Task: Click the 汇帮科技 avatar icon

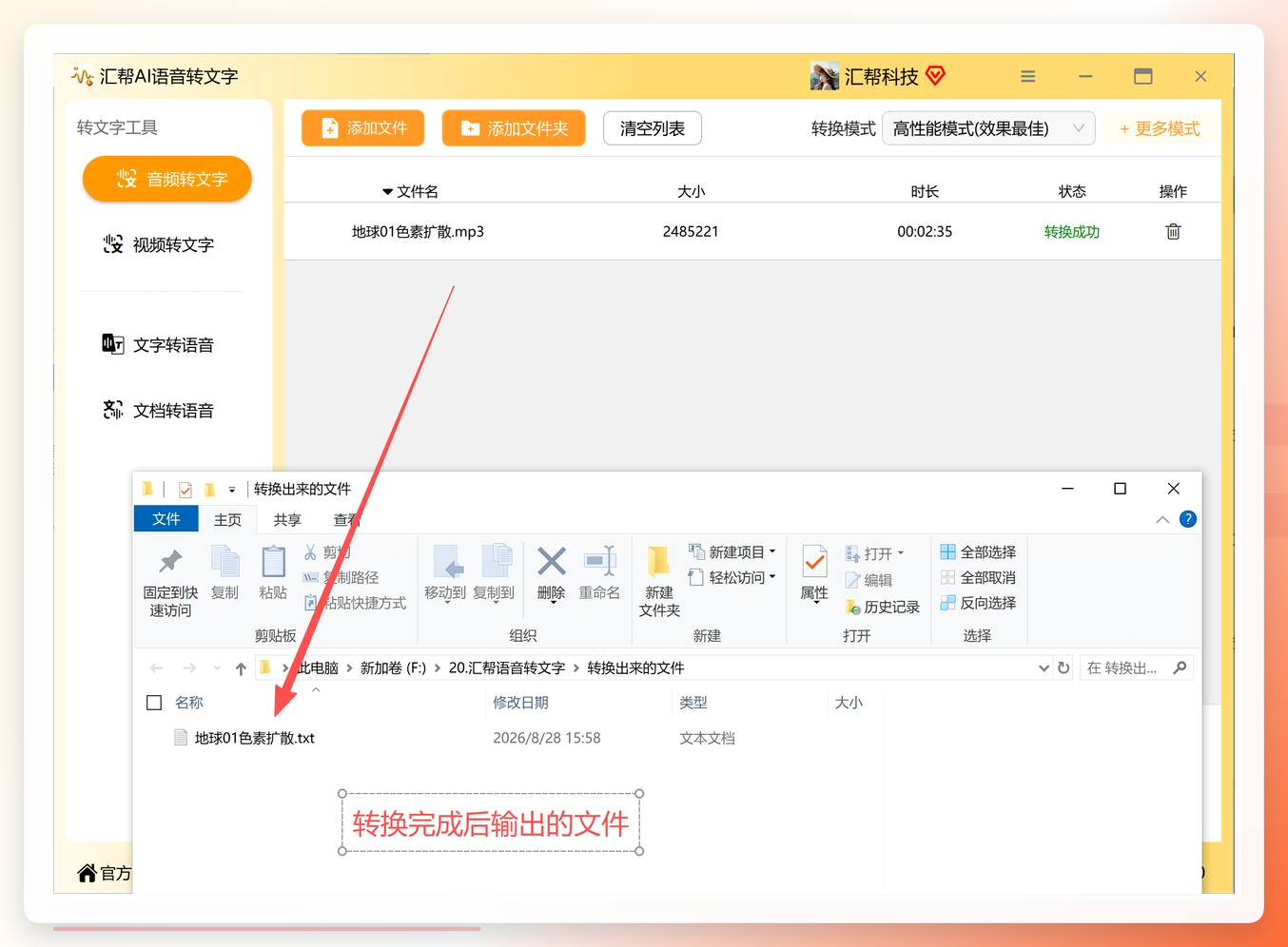Action: point(824,76)
